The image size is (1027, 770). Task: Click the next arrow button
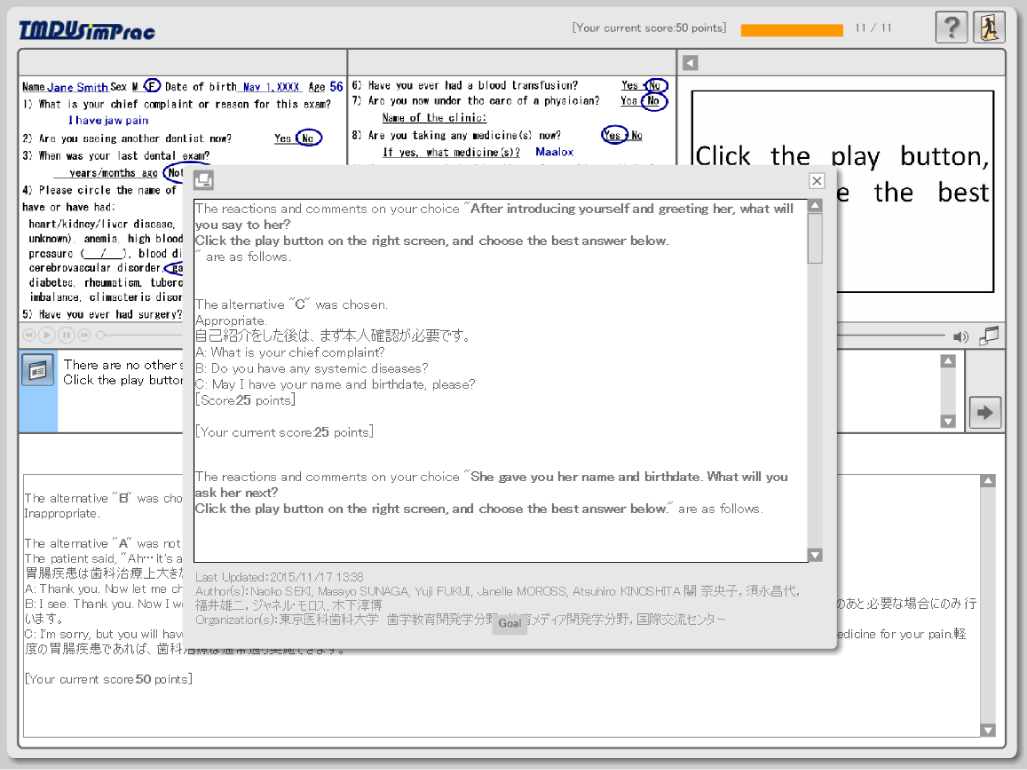984,411
